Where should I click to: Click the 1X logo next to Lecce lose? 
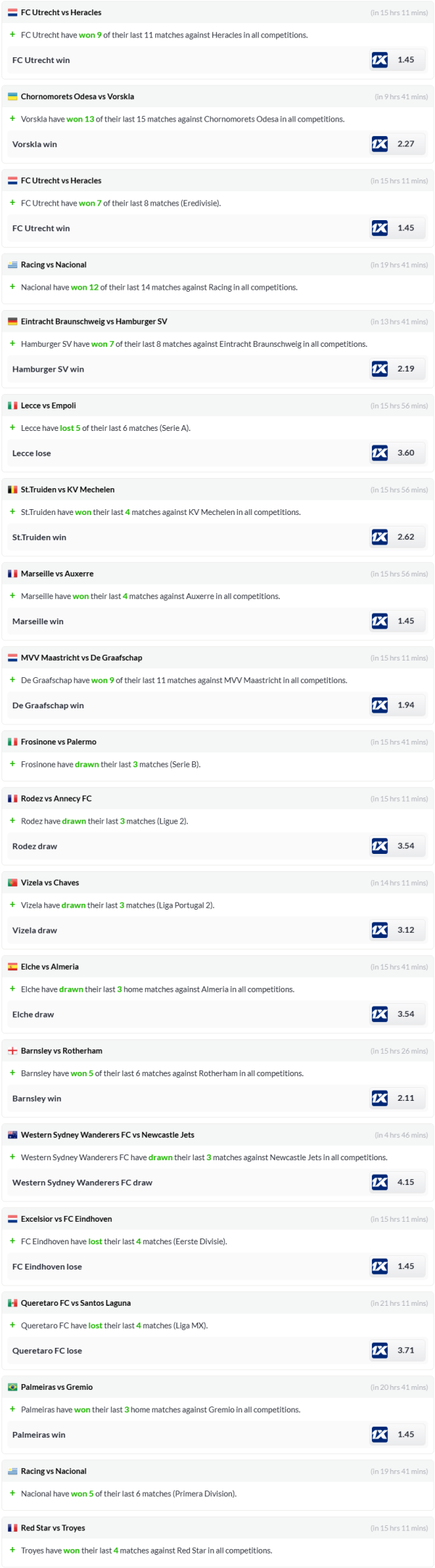[x=379, y=453]
